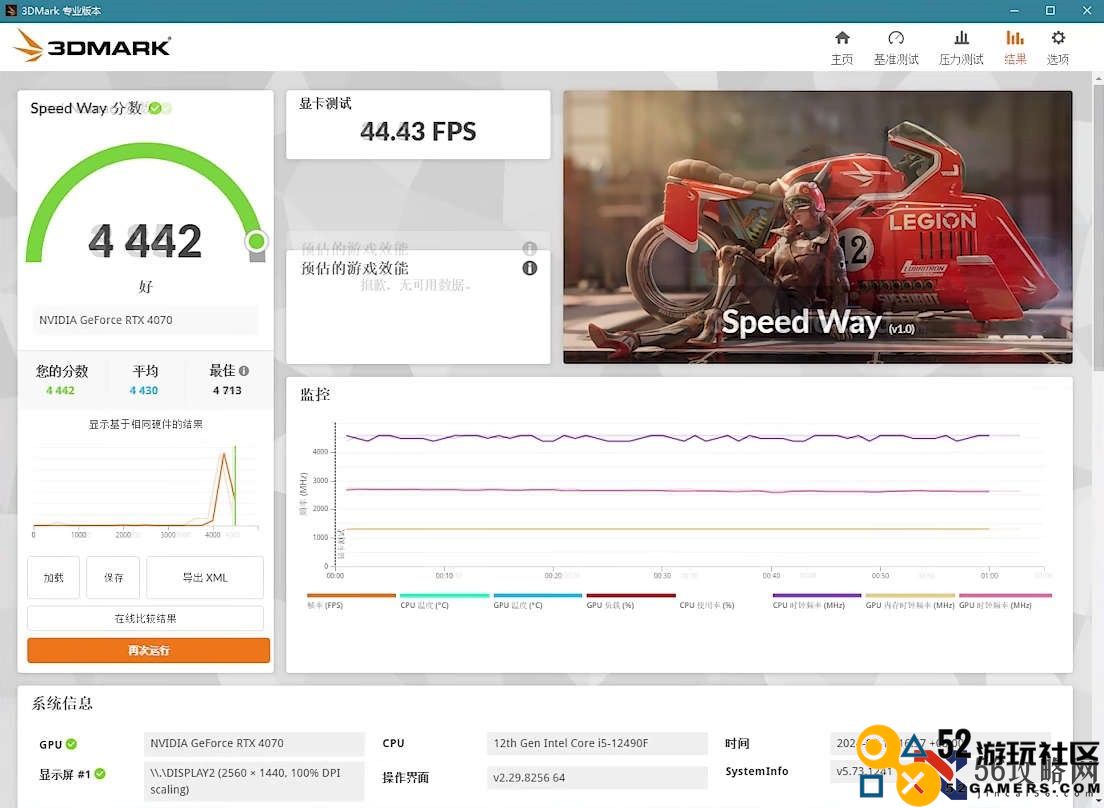Toggle the GPU 负载 (%) legend entry
1104x808 pixels.
click(630, 600)
